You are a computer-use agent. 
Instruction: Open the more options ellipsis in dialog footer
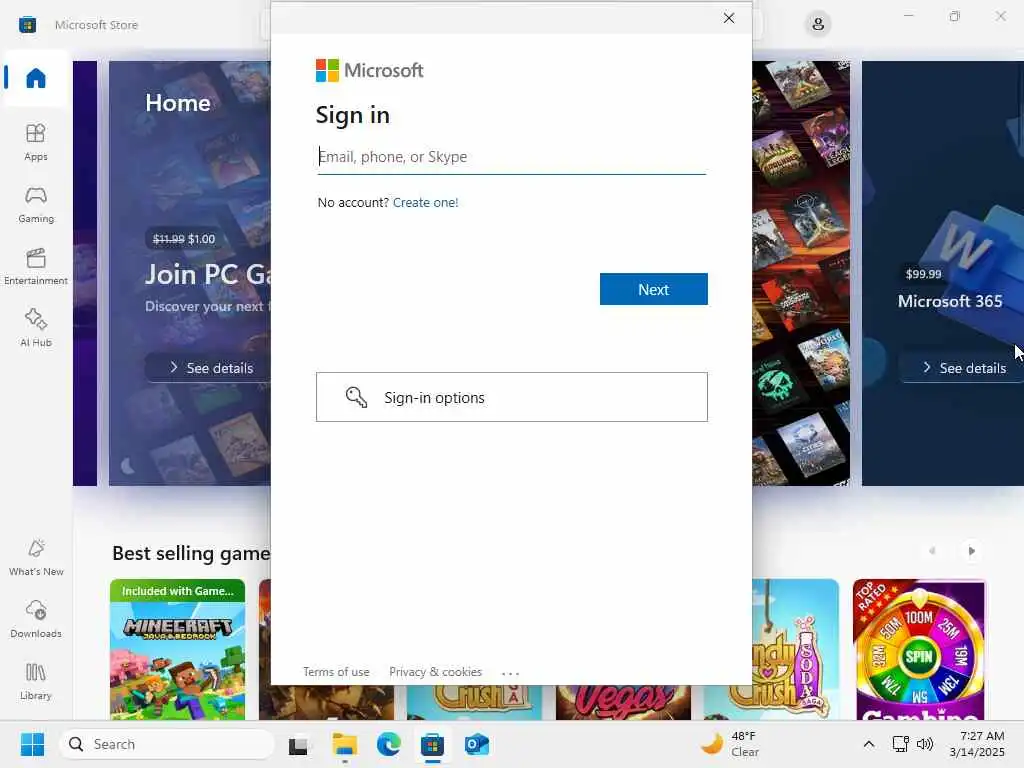(510, 673)
